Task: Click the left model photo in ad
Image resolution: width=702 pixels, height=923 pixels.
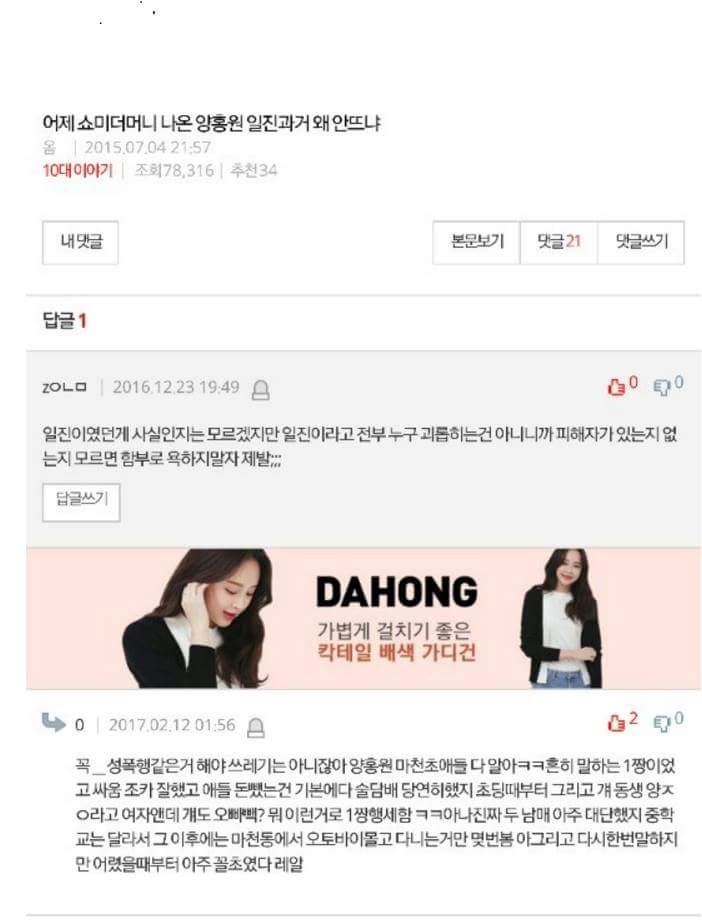Action: click(197, 618)
